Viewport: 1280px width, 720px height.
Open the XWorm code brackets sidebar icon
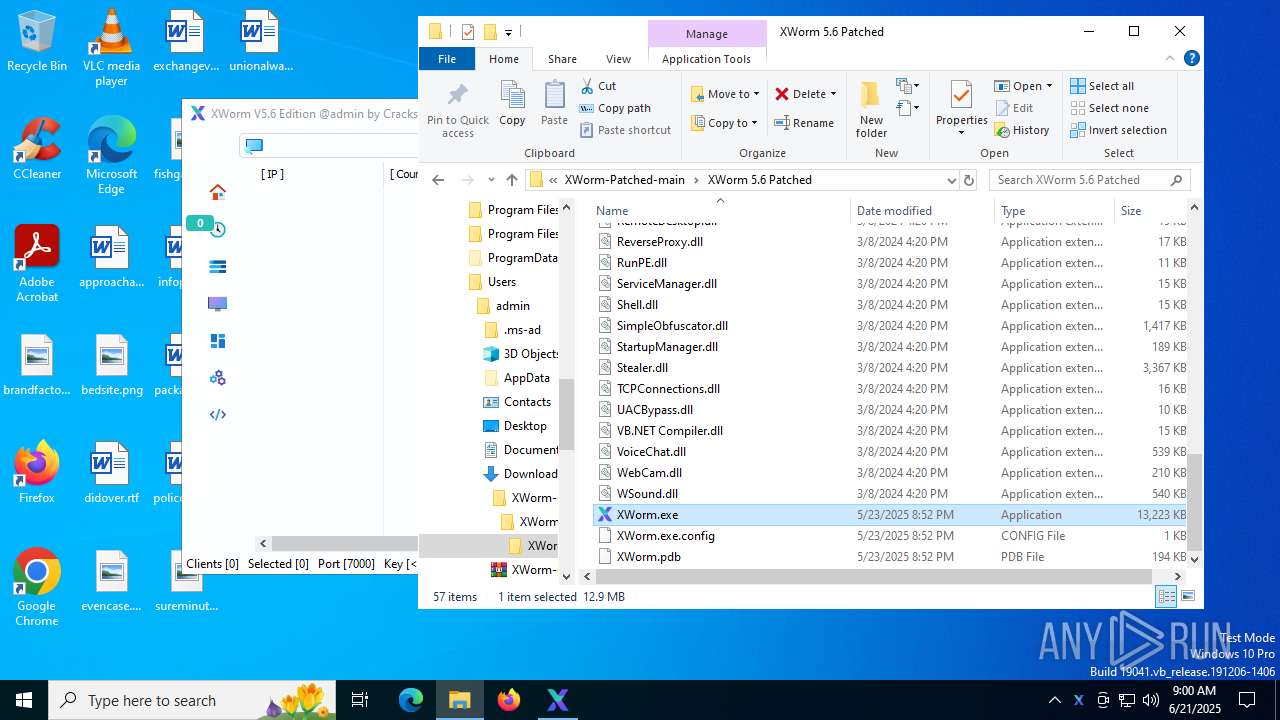pyautogui.click(x=217, y=415)
